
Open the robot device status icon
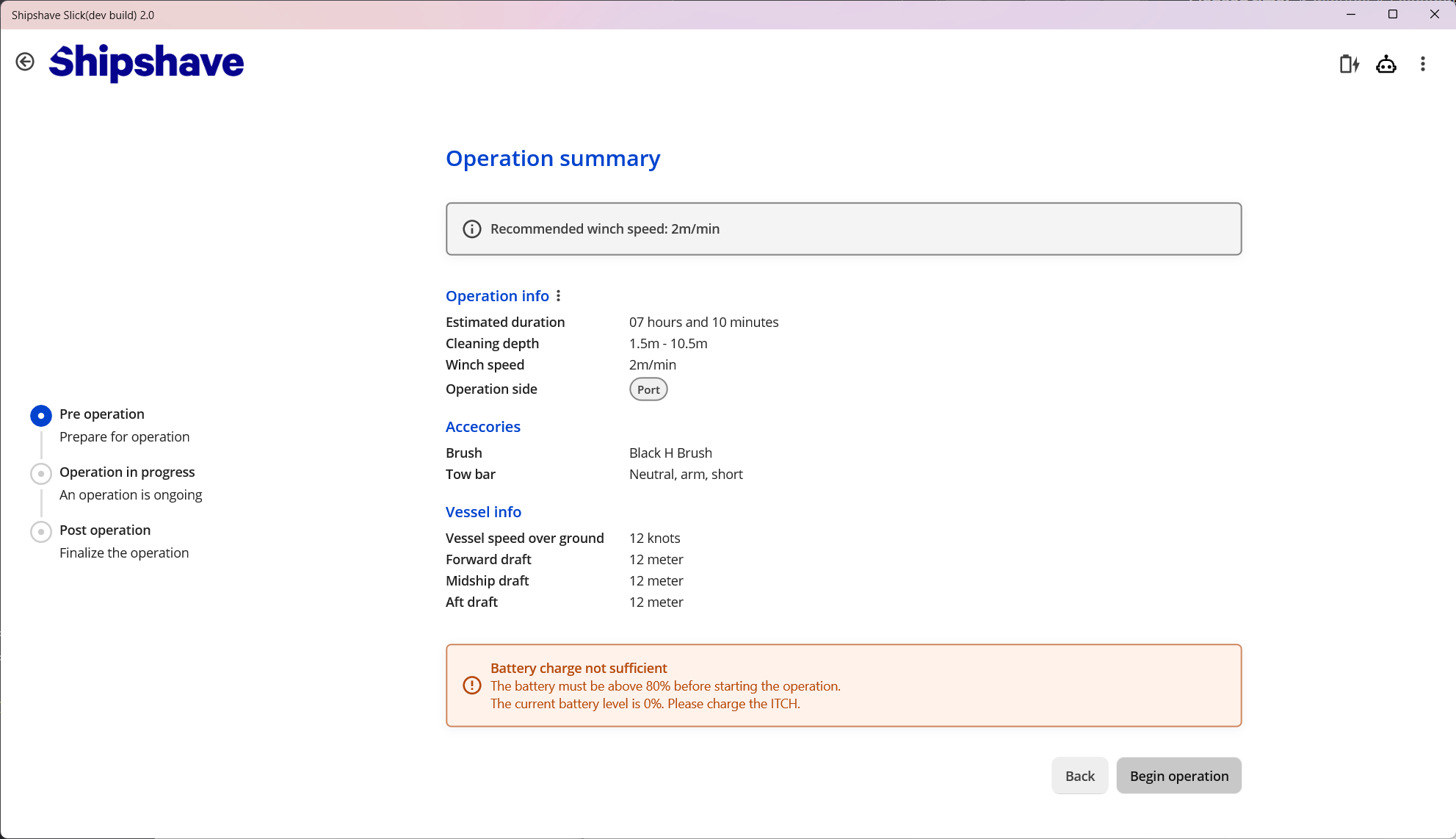[x=1386, y=65]
